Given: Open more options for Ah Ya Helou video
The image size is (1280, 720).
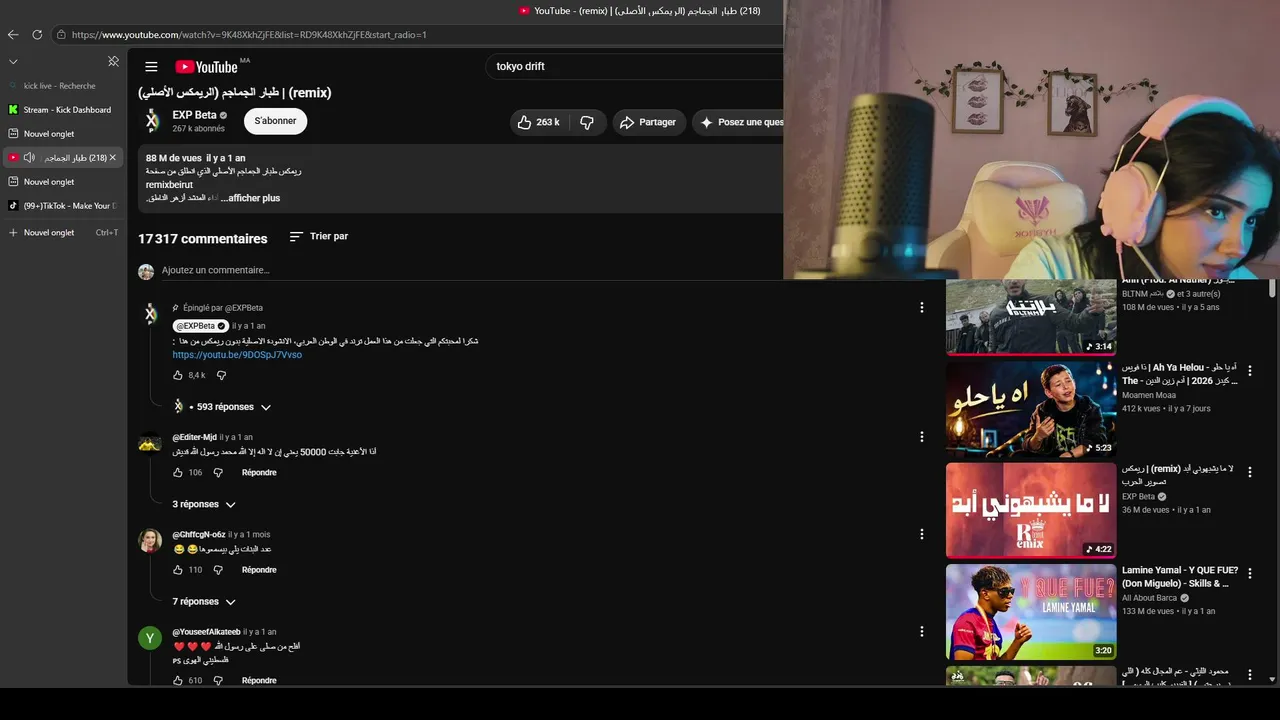Looking at the screenshot, I should click(1249, 371).
